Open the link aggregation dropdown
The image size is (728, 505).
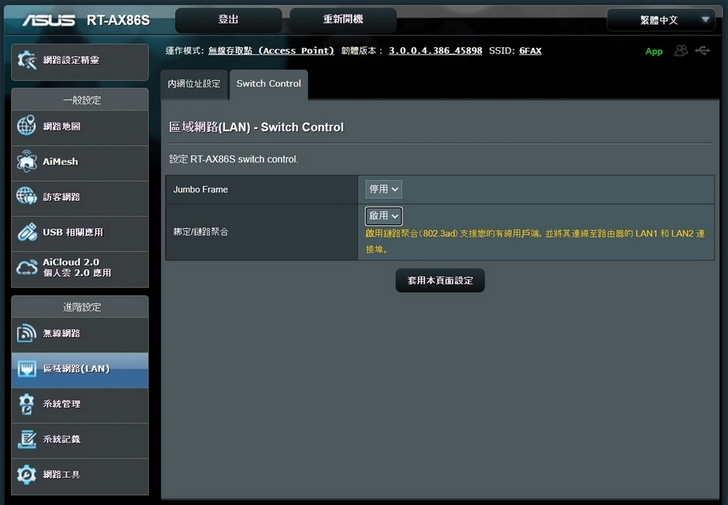point(384,216)
